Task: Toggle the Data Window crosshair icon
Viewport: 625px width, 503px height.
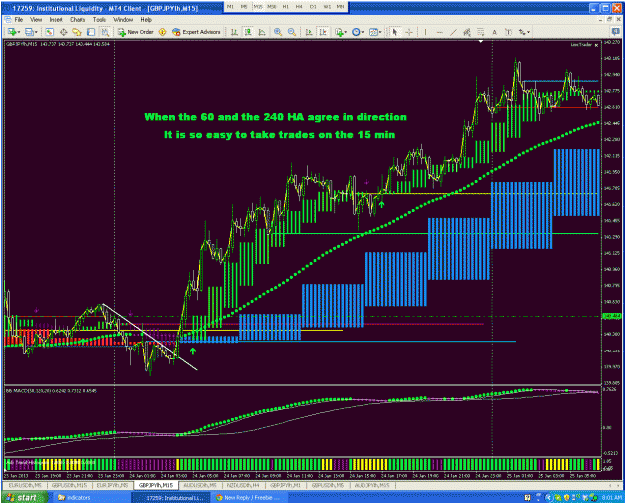Action: coord(63,32)
